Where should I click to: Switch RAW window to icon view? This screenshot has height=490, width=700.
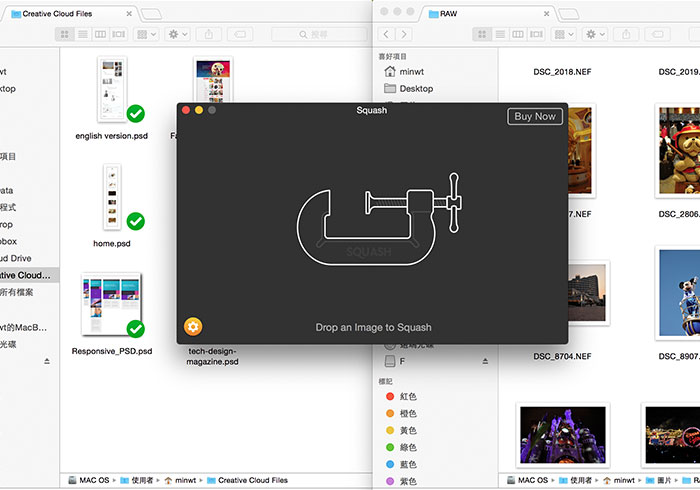click(482, 34)
